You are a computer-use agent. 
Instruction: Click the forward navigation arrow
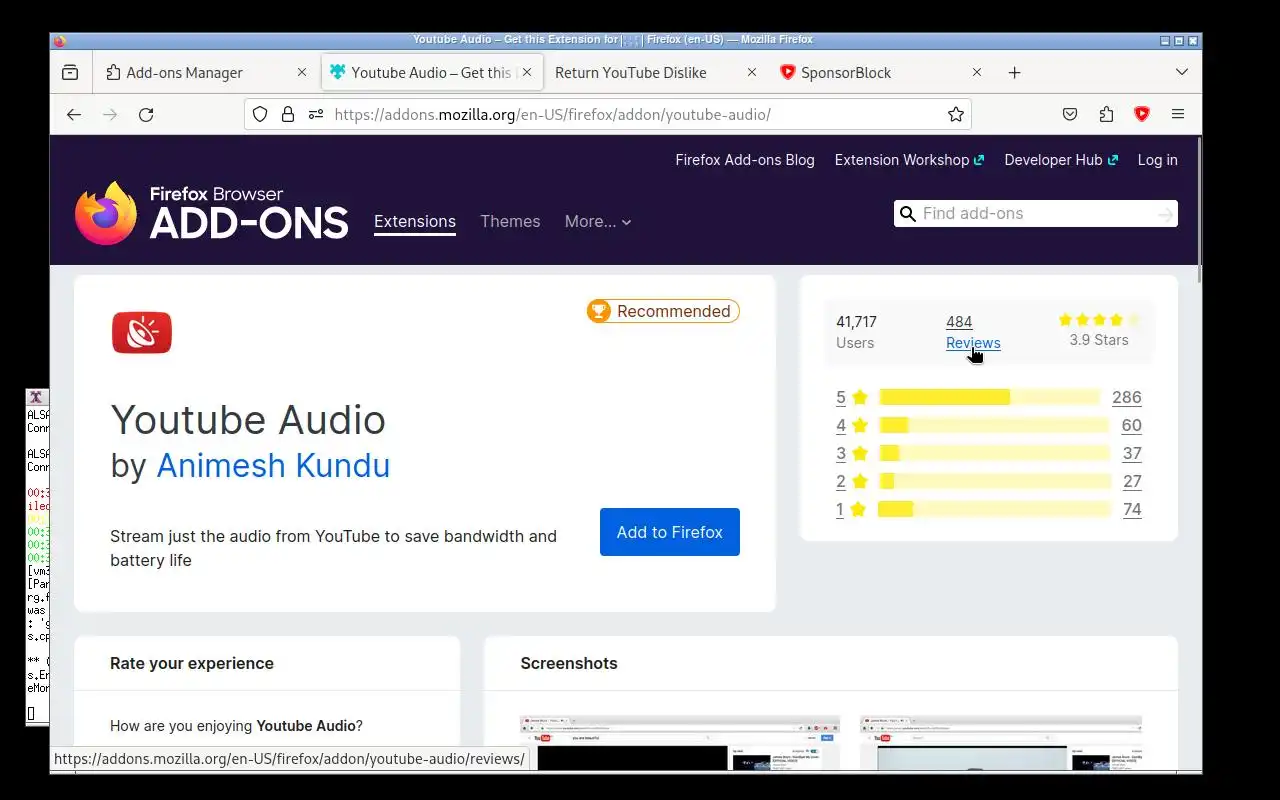(x=110, y=114)
